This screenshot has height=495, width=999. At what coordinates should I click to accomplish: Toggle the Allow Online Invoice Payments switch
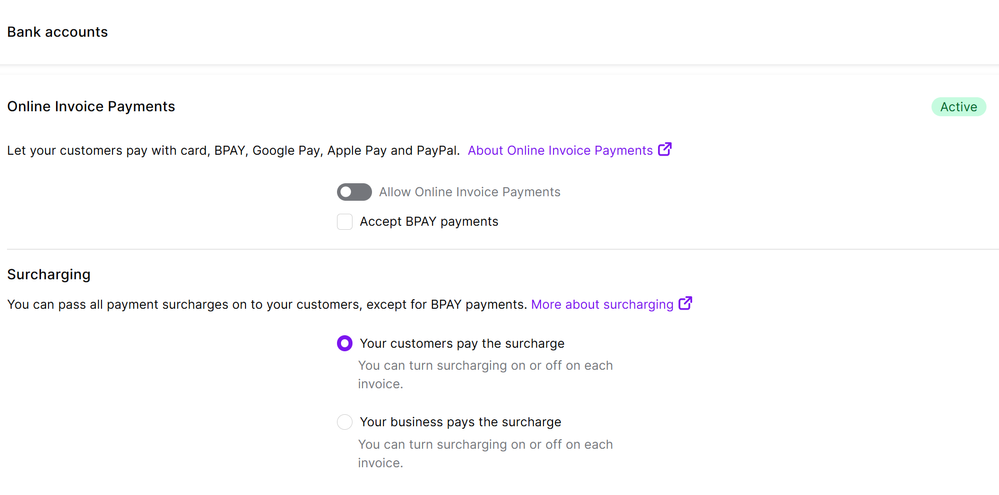pos(354,192)
